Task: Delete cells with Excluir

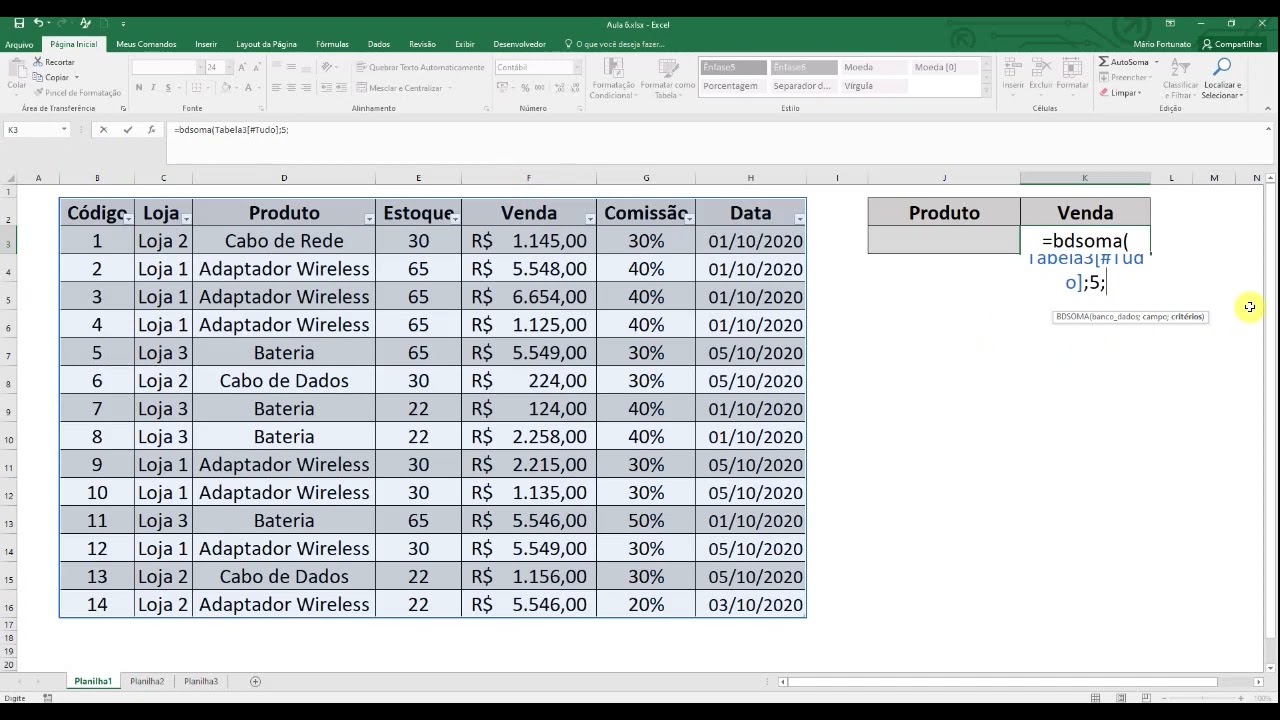Action: point(1042,74)
